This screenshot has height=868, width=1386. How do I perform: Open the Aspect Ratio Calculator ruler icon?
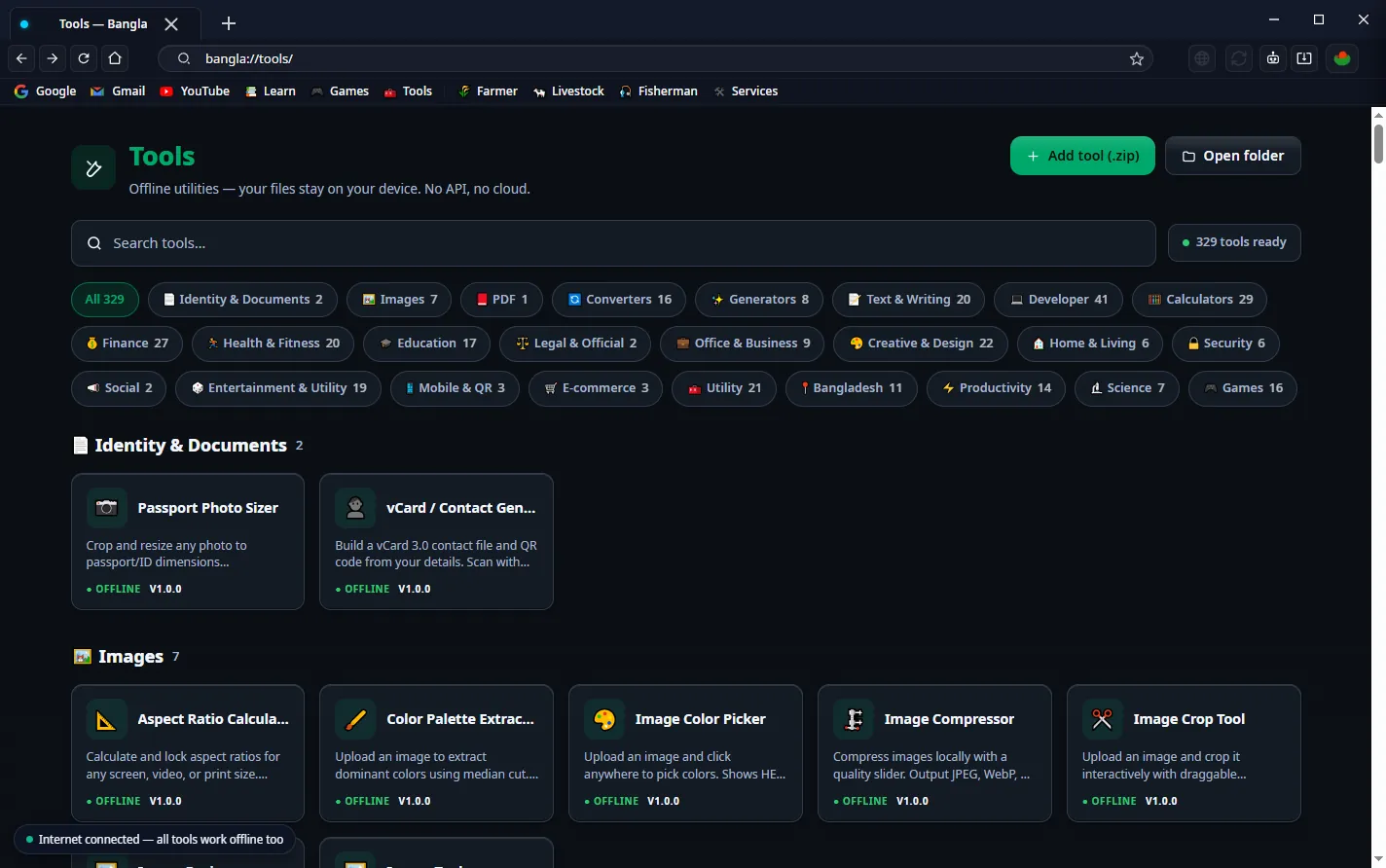(x=107, y=719)
